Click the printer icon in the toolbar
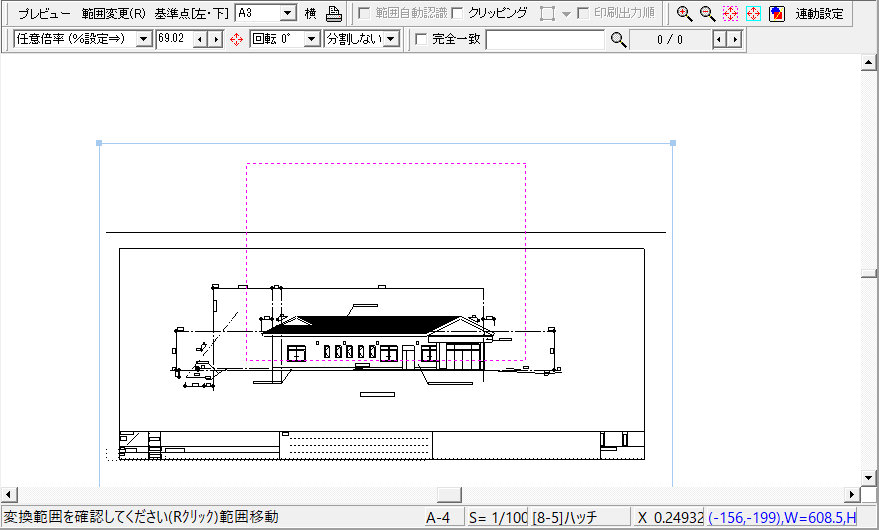879x530 pixels. pos(334,14)
